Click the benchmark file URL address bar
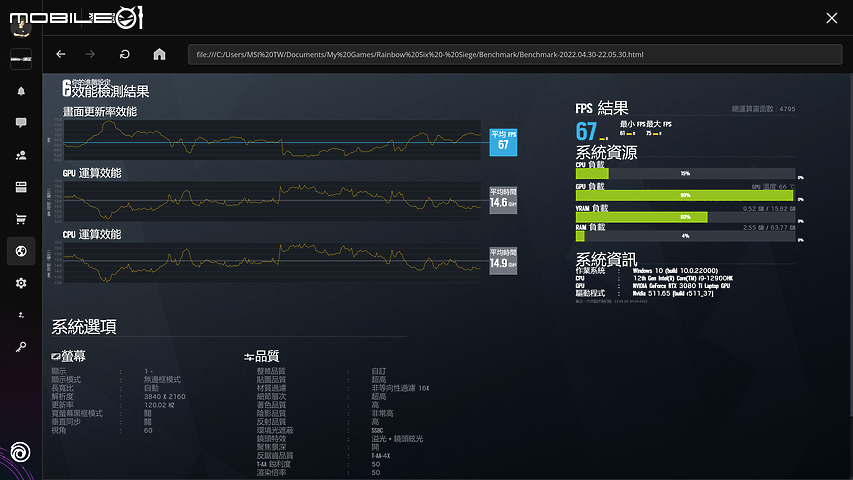 pos(515,54)
